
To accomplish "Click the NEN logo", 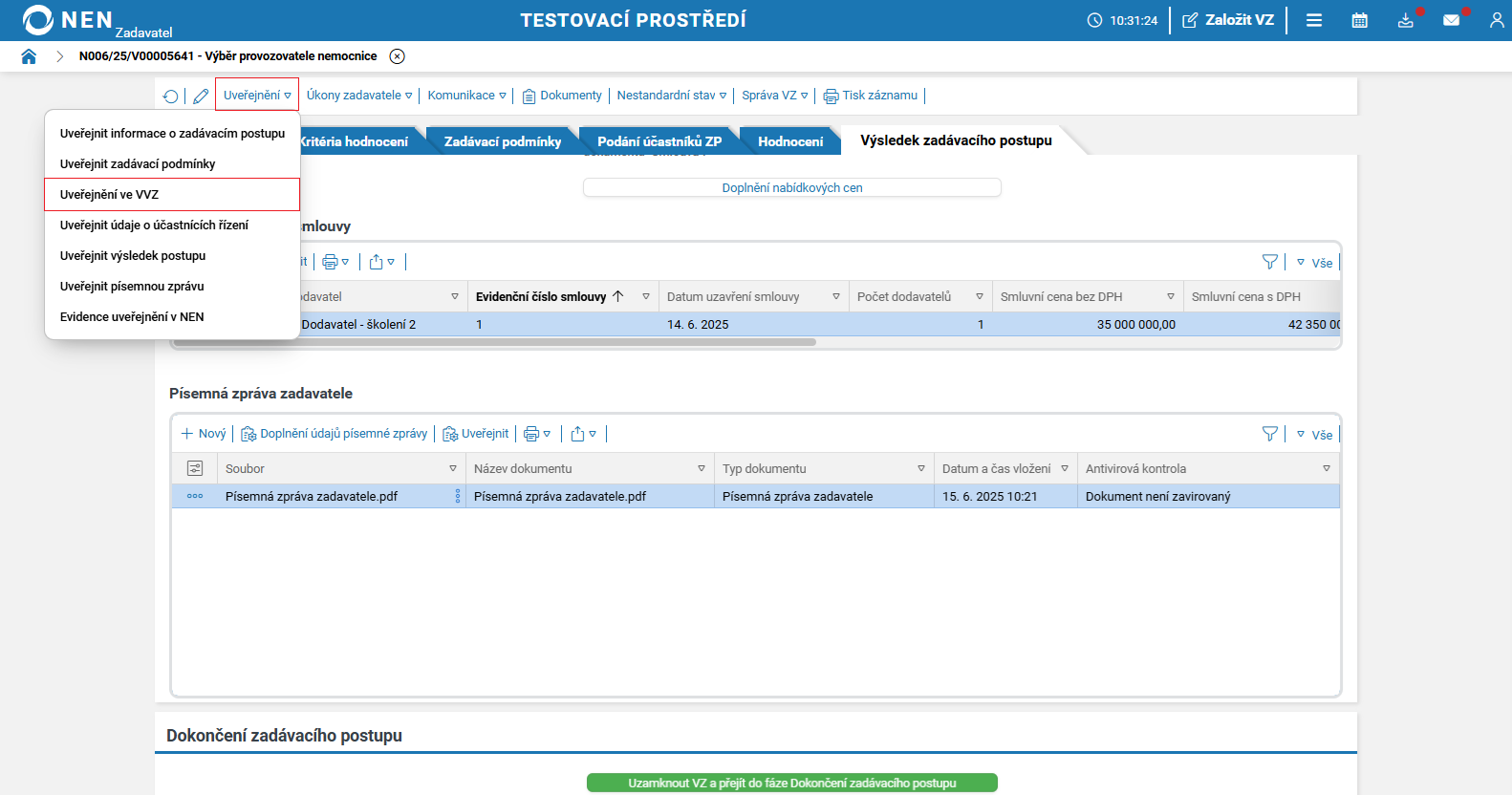I will click(x=67, y=20).
